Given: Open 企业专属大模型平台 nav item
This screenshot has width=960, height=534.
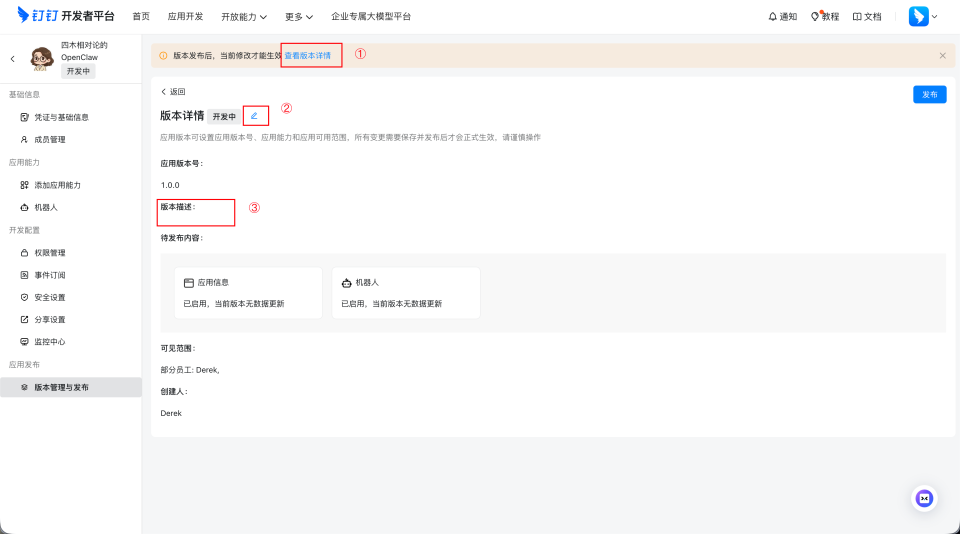Looking at the screenshot, I should [371, 17].
